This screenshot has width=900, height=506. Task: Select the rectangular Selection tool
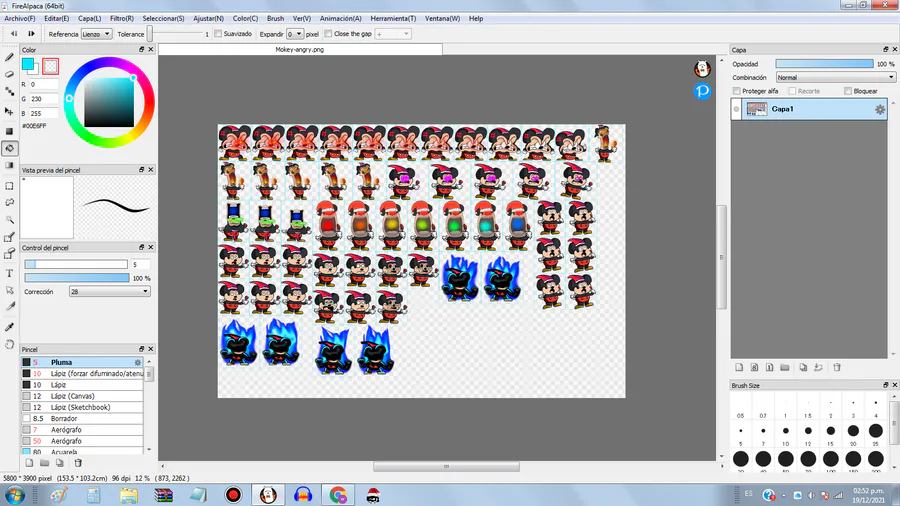click(9, 186)
